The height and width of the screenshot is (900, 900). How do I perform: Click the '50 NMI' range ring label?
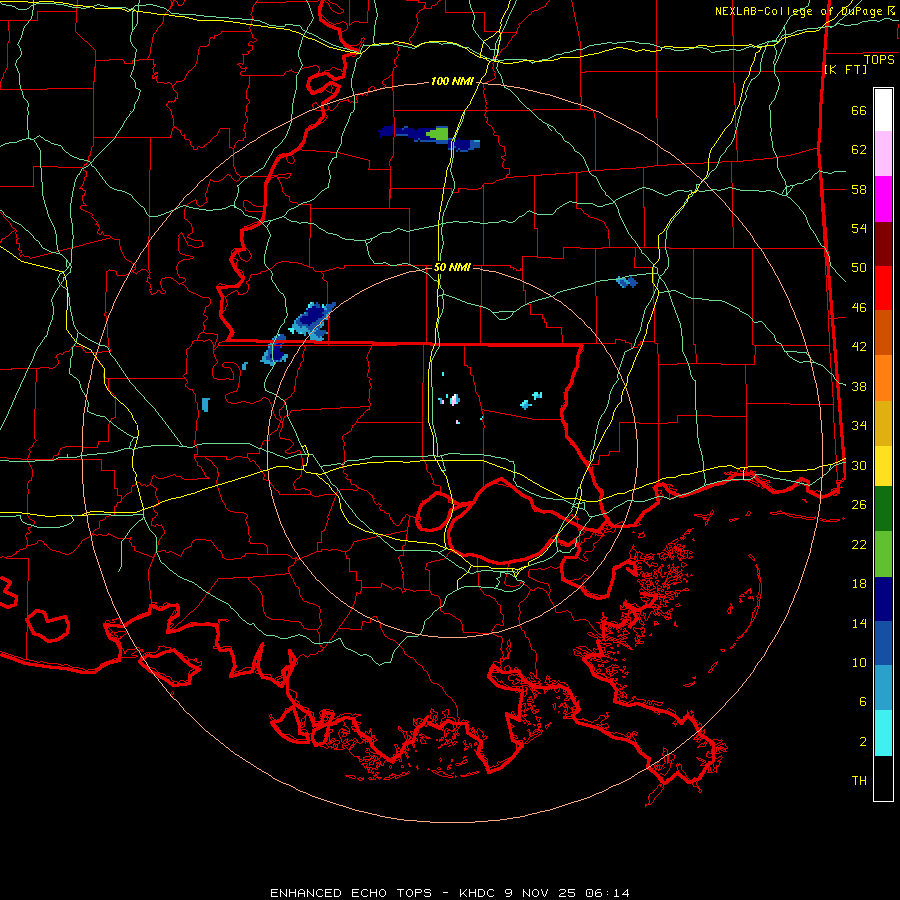452,267
